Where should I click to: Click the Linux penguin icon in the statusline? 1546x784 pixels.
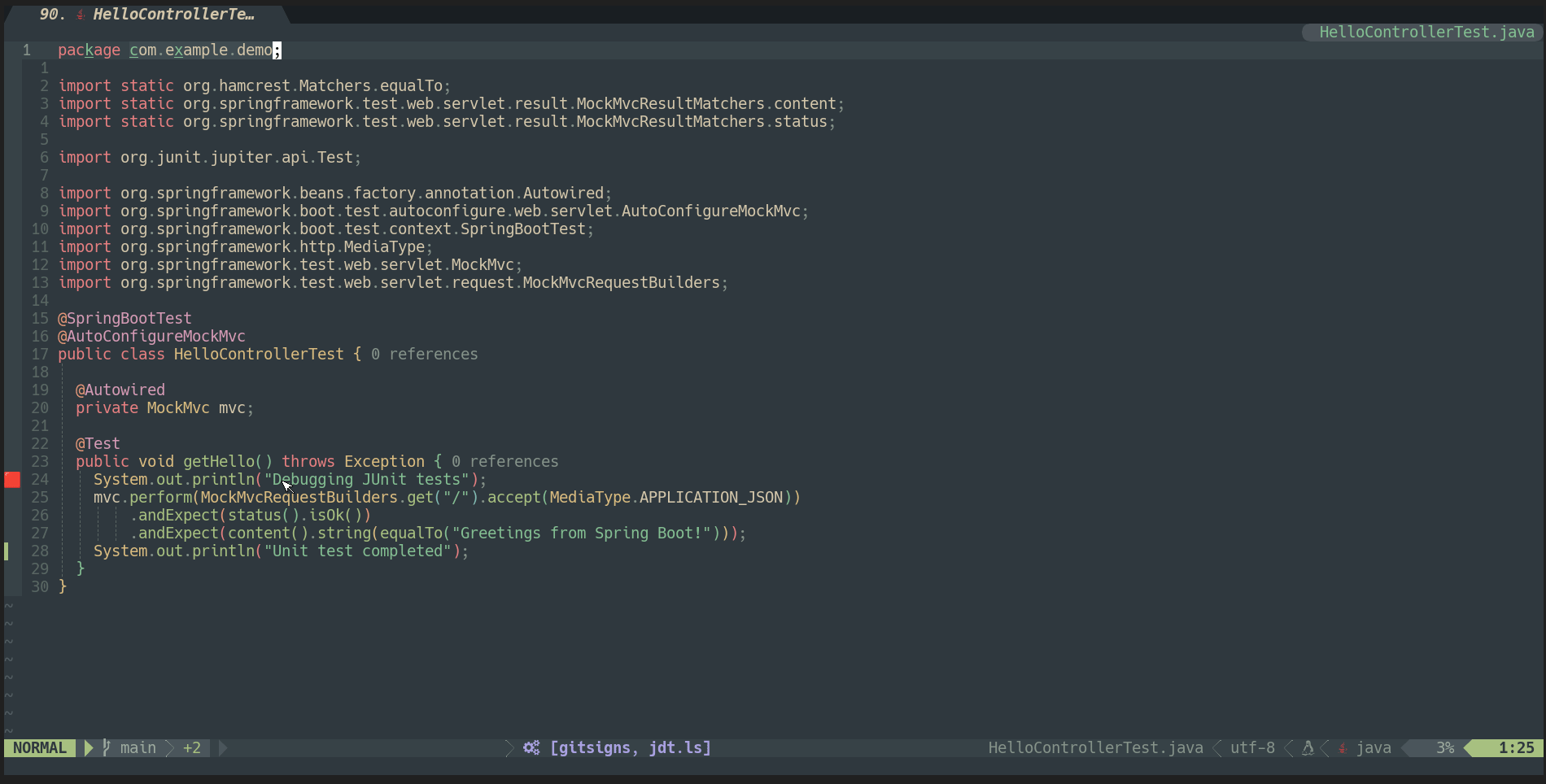(1308, 747)
